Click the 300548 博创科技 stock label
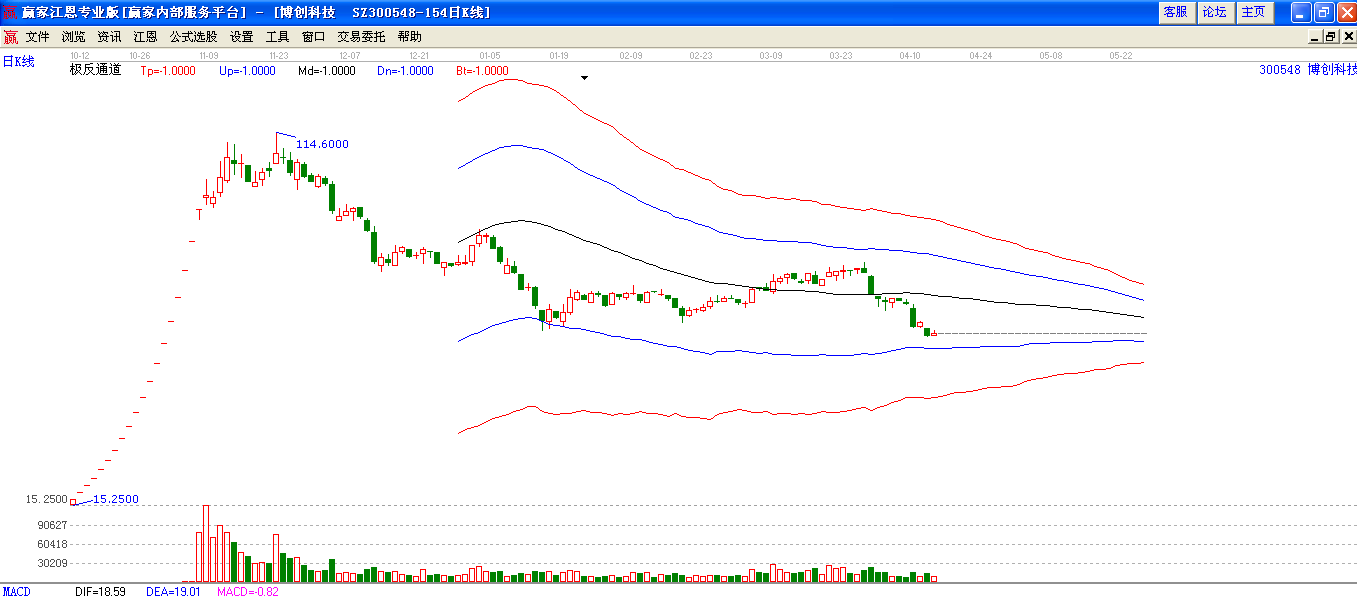The image size is (1357, 598). 1308,70
